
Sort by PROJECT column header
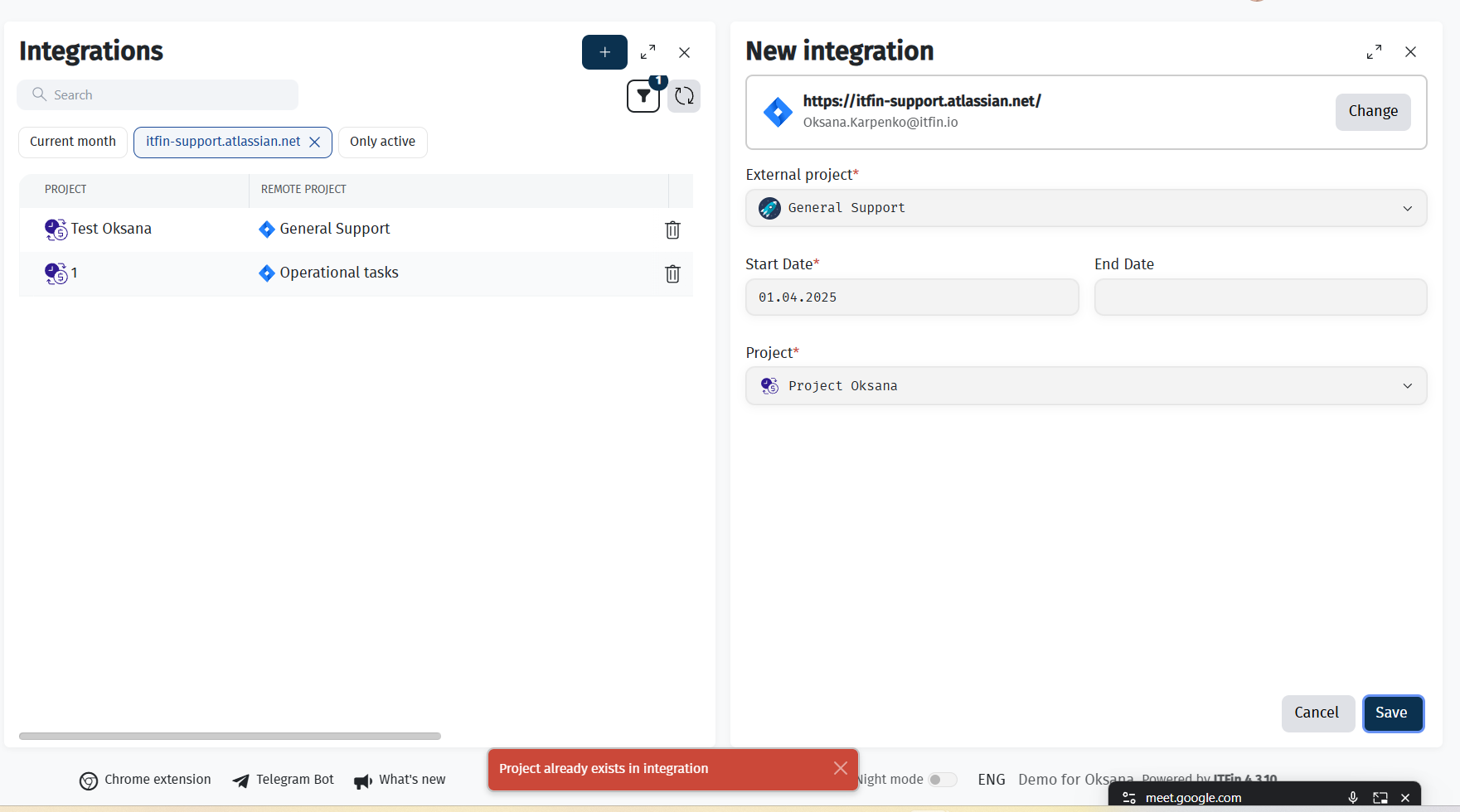(x=65, y=190)
